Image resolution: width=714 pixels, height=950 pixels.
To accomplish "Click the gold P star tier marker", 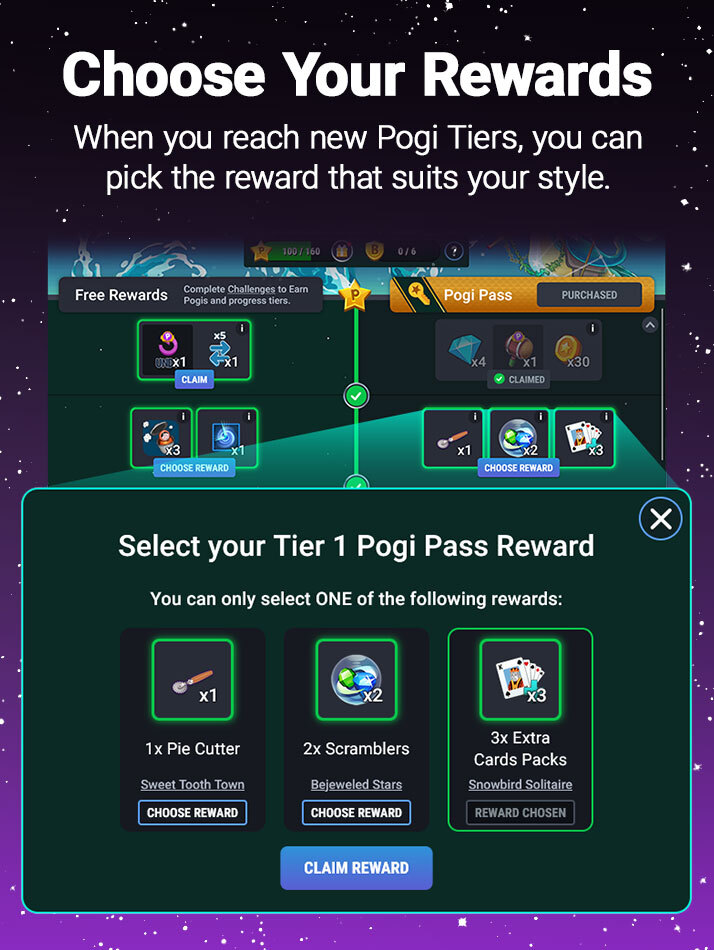I will point(355,296).
